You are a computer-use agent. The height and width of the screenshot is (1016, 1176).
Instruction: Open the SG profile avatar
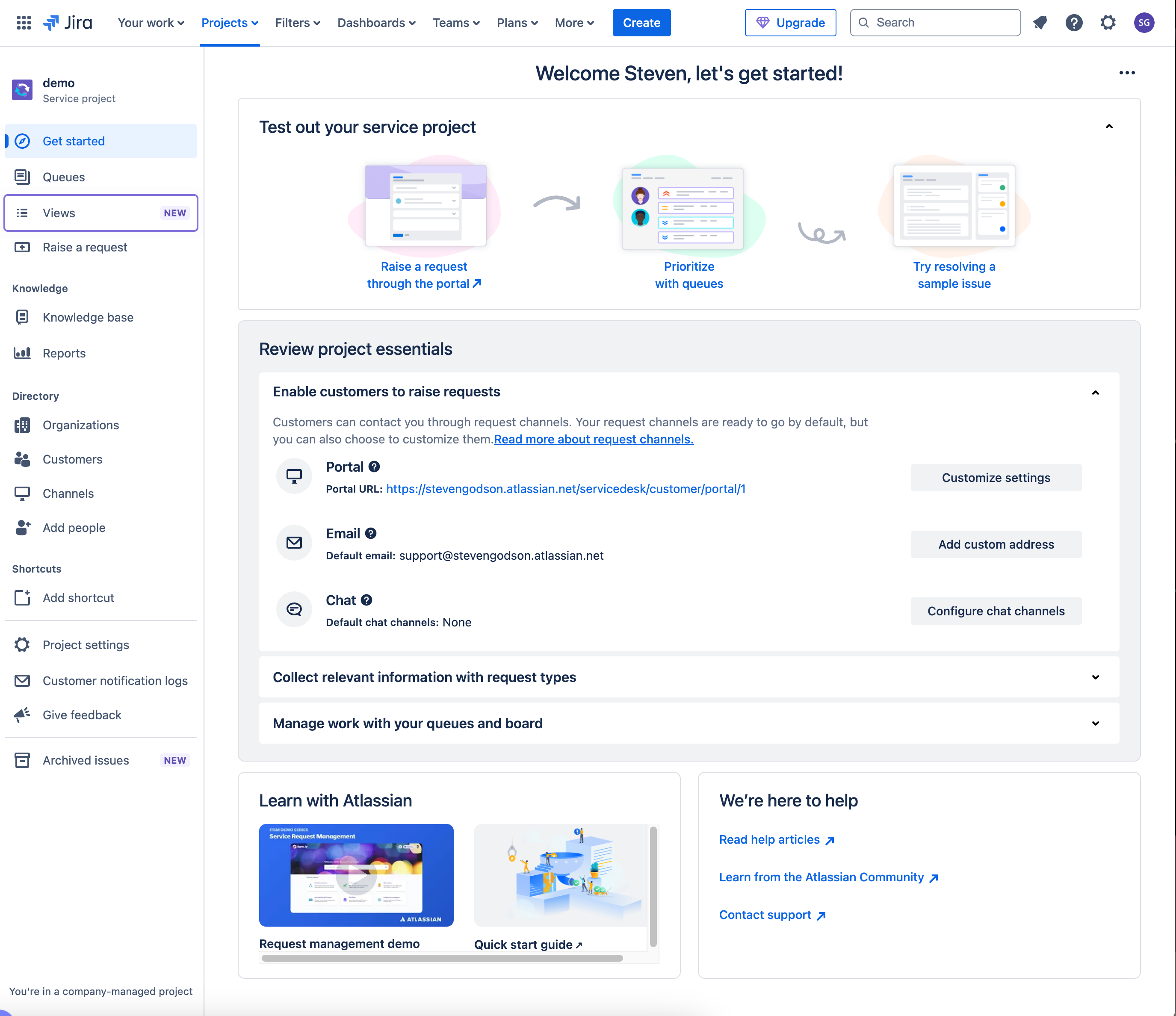1143,23
